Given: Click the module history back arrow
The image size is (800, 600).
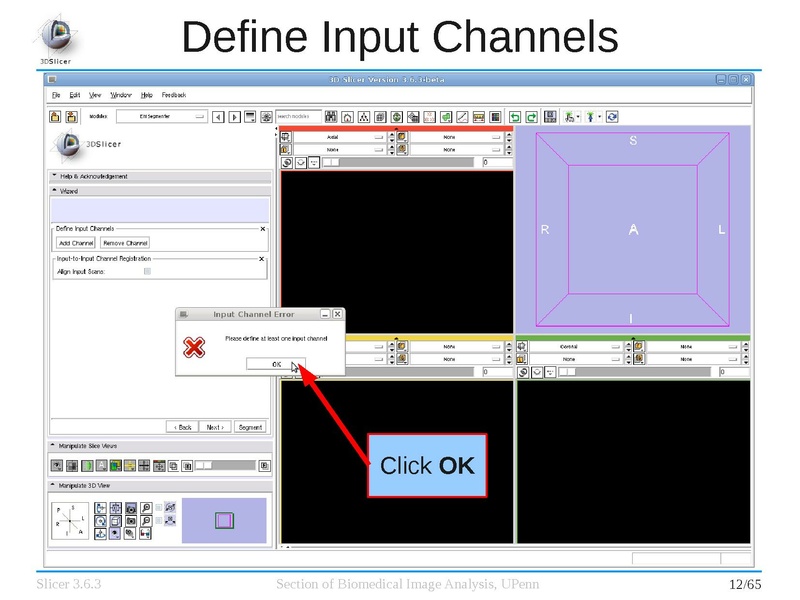Looking at the screenshot, I should [219, 117].
